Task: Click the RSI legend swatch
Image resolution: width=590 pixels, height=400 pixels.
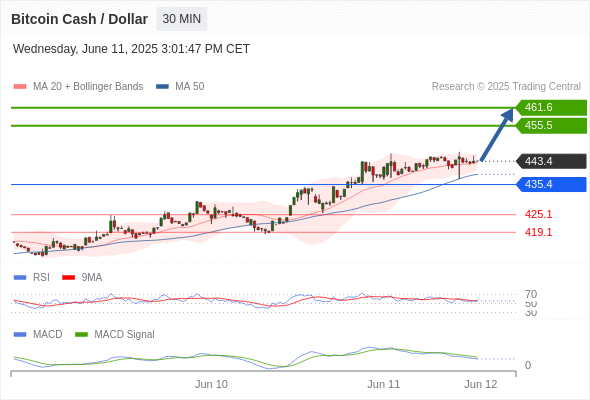Action: (x=20, y=278)
